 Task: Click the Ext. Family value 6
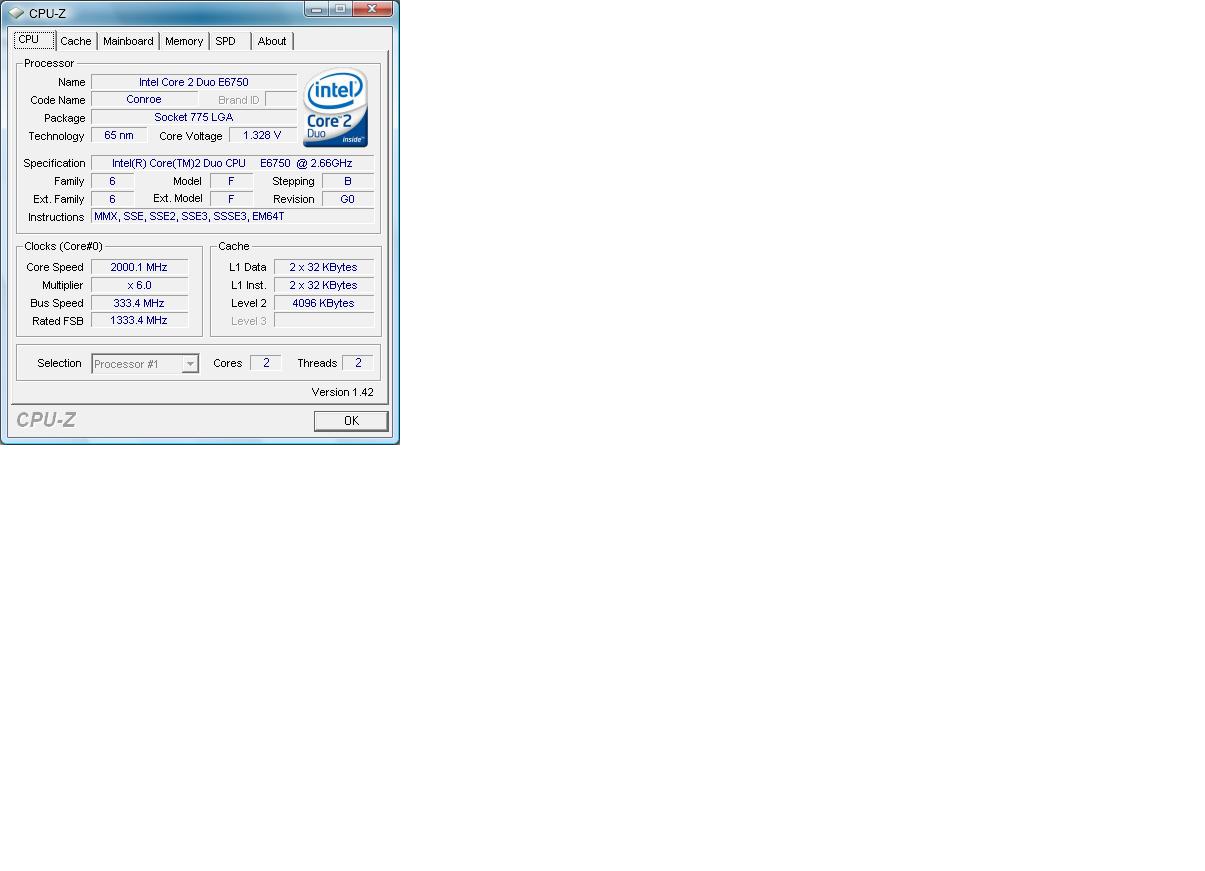pos(112,199)
